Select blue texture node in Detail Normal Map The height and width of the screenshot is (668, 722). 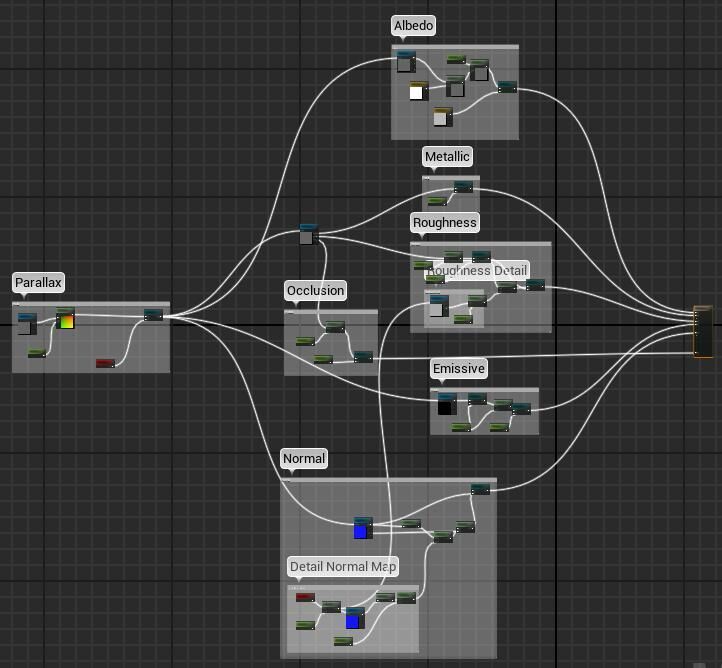(353, 618)
